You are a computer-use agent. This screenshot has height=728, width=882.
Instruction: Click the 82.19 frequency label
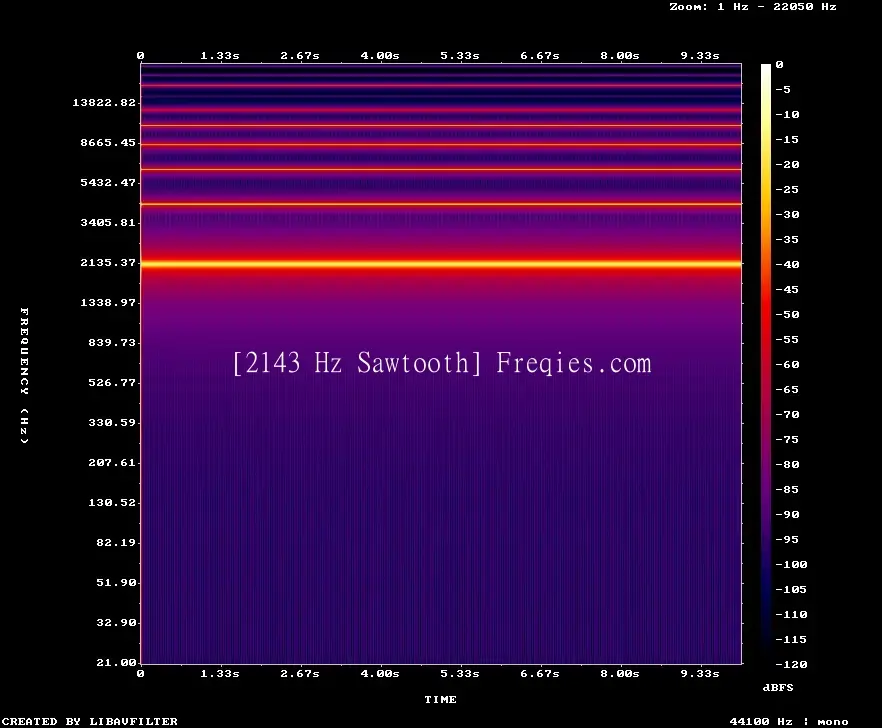116,542
